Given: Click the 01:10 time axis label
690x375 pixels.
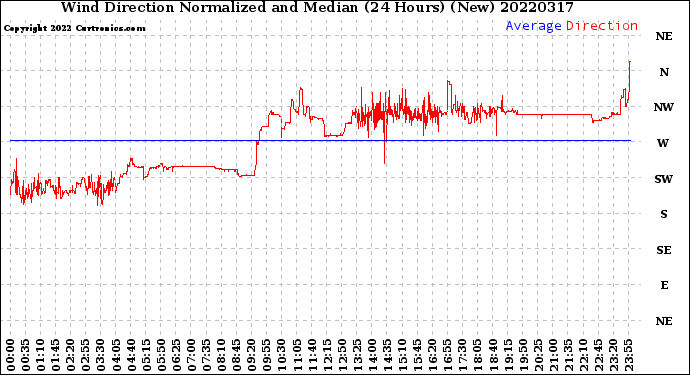Looking at the screenshot, I should 40,355.
